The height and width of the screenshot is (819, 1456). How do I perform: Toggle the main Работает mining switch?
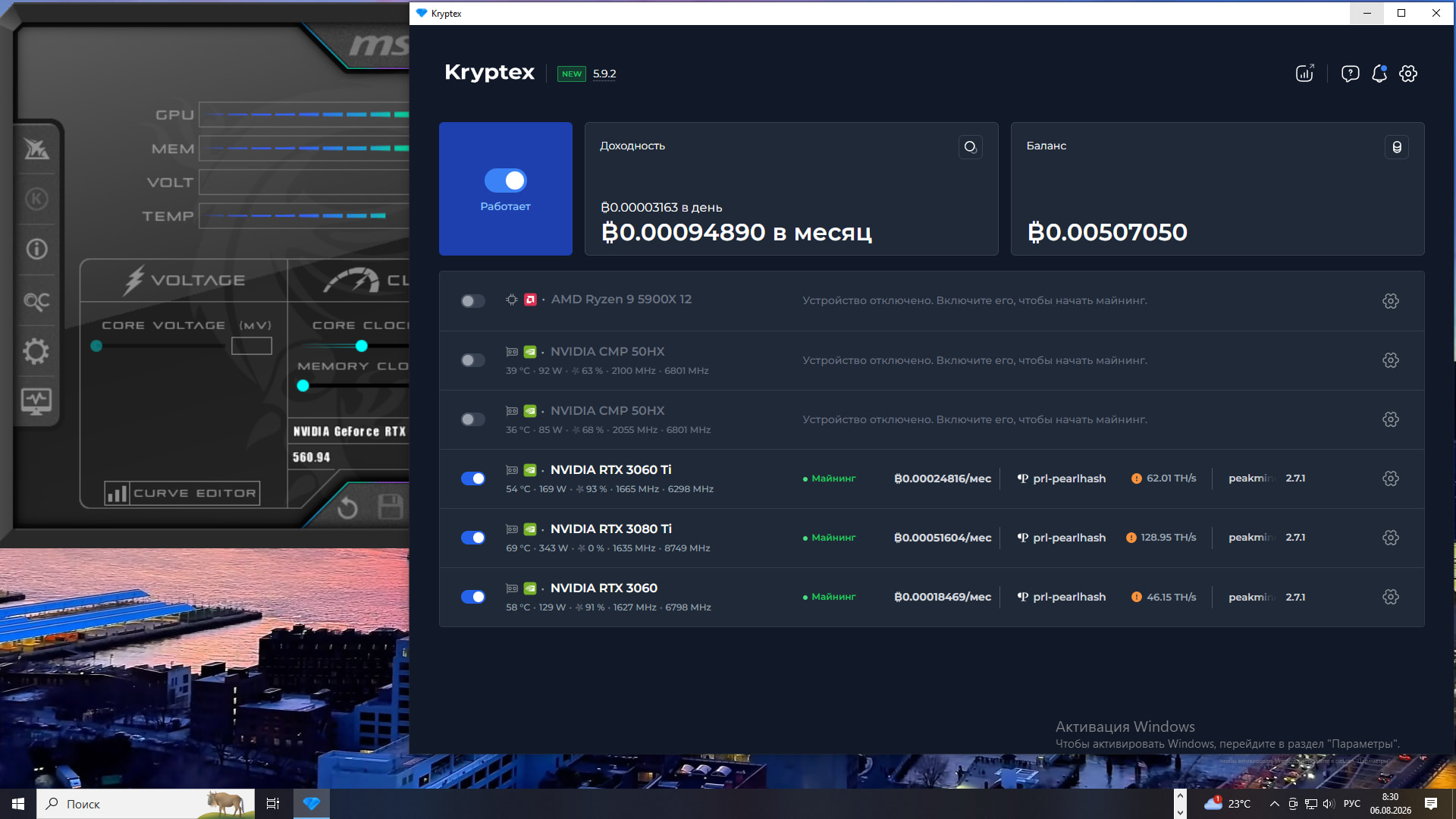pyautogui.click(x=505, y=180)
